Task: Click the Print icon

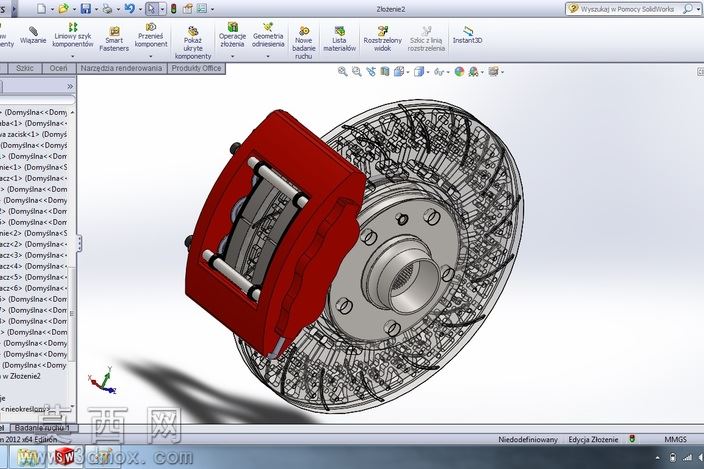Action: coord(107,9)
